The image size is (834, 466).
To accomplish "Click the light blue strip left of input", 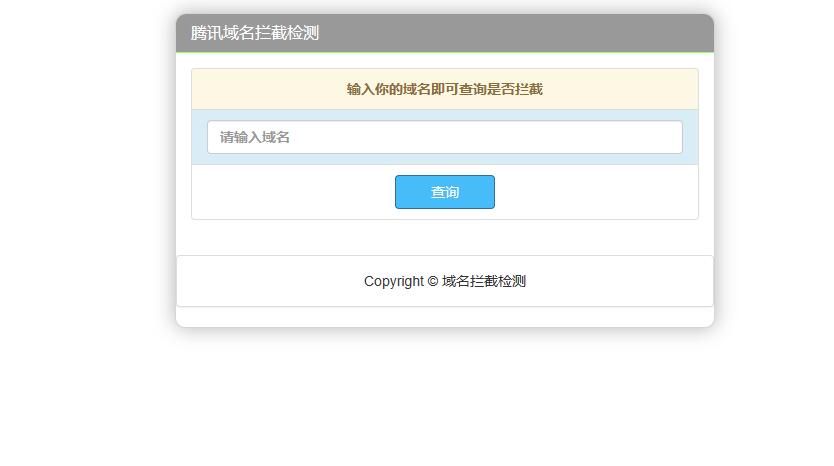I will pos(199,137).
